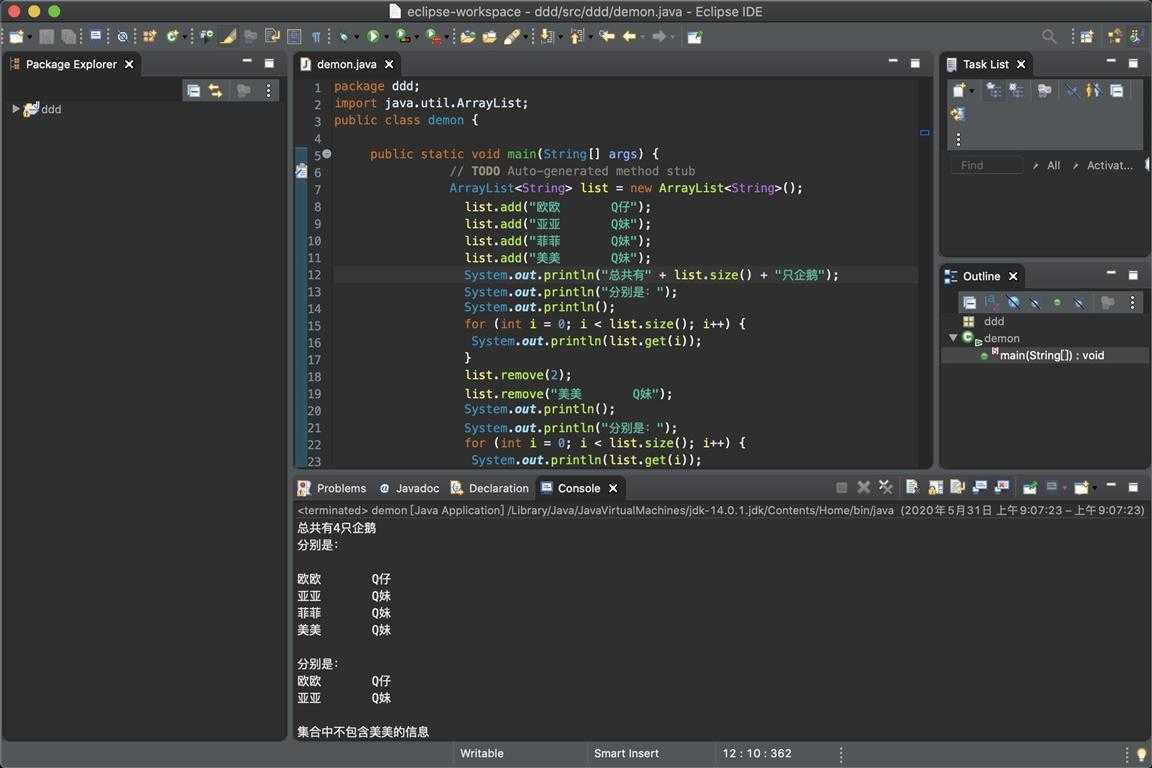Toggle Show Whitespace Characters pilcrow icon
The height and width of the screenshot is (768, 1152).
pyautogui.click(x=316, y=36)
